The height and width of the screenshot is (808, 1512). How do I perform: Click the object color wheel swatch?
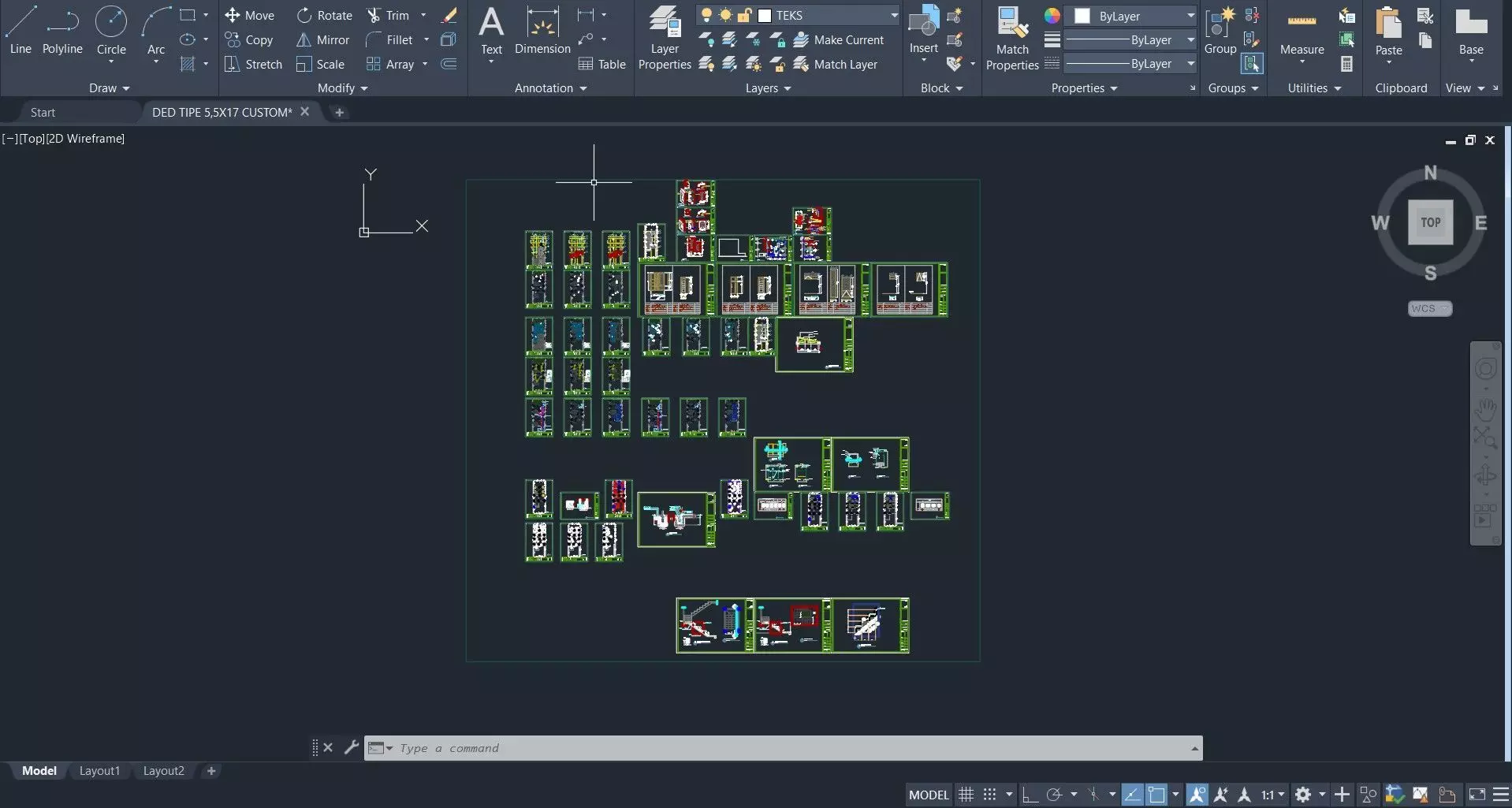tap(1052, 16)
